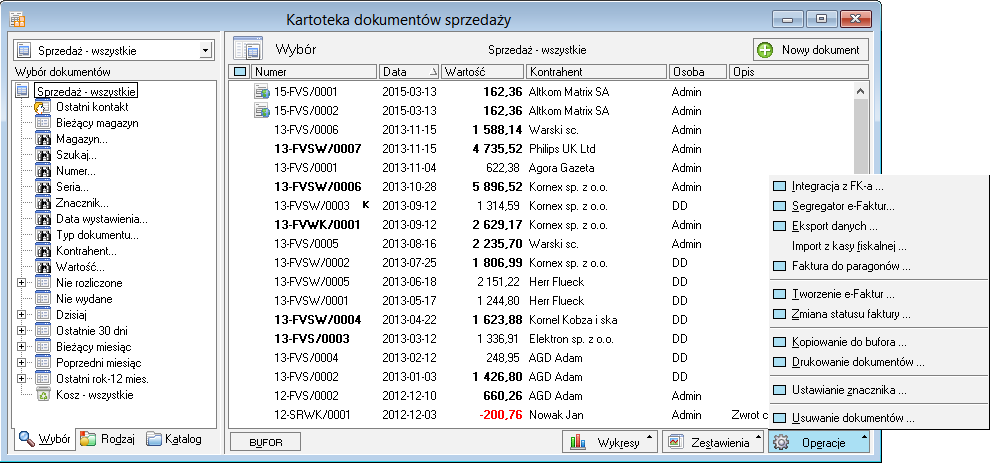Screen dimensions: 994x465
Task: Click the document icon of row 15-FVS/0001
Action: pos(261,92)
